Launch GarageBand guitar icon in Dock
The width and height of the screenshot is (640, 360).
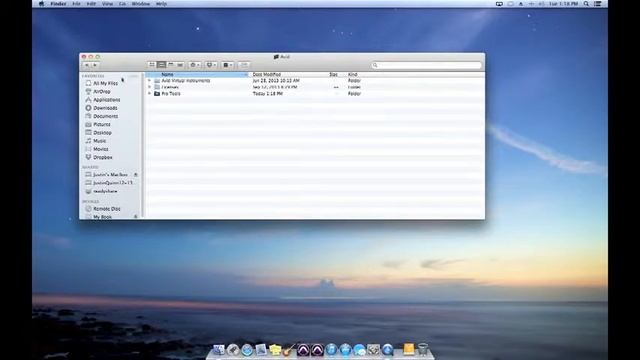pos(289,350)
